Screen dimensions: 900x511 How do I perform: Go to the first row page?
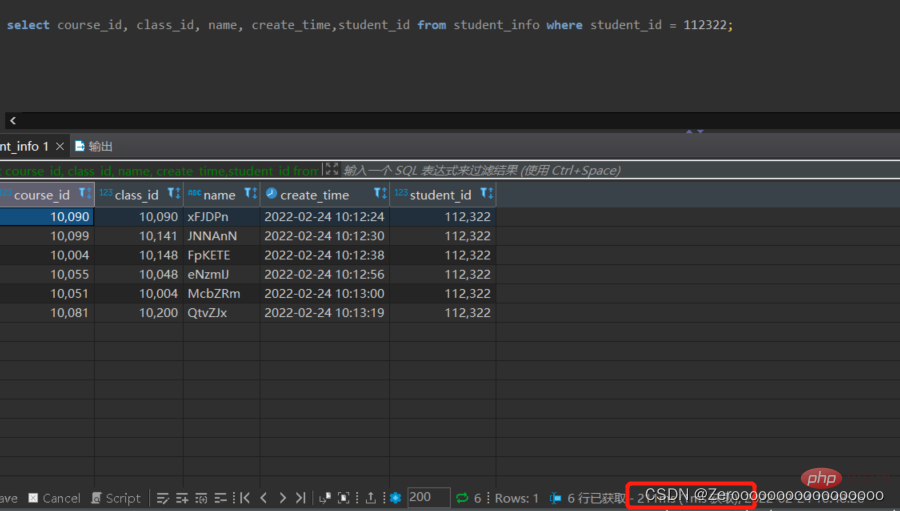pyautogui.click(x=245, y=498)
